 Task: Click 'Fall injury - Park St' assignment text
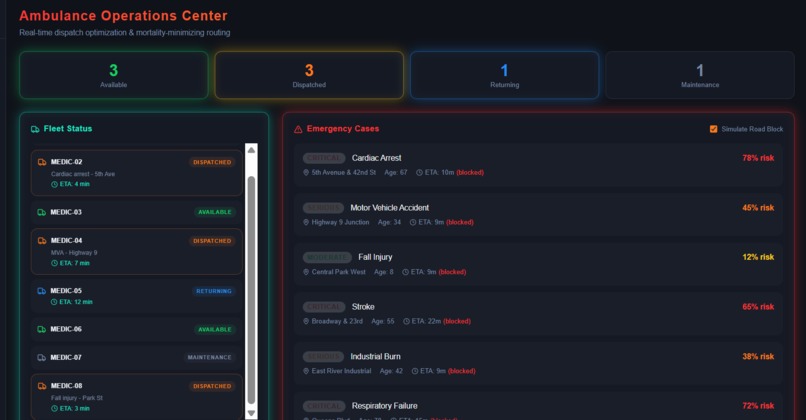tap(77, 398)
